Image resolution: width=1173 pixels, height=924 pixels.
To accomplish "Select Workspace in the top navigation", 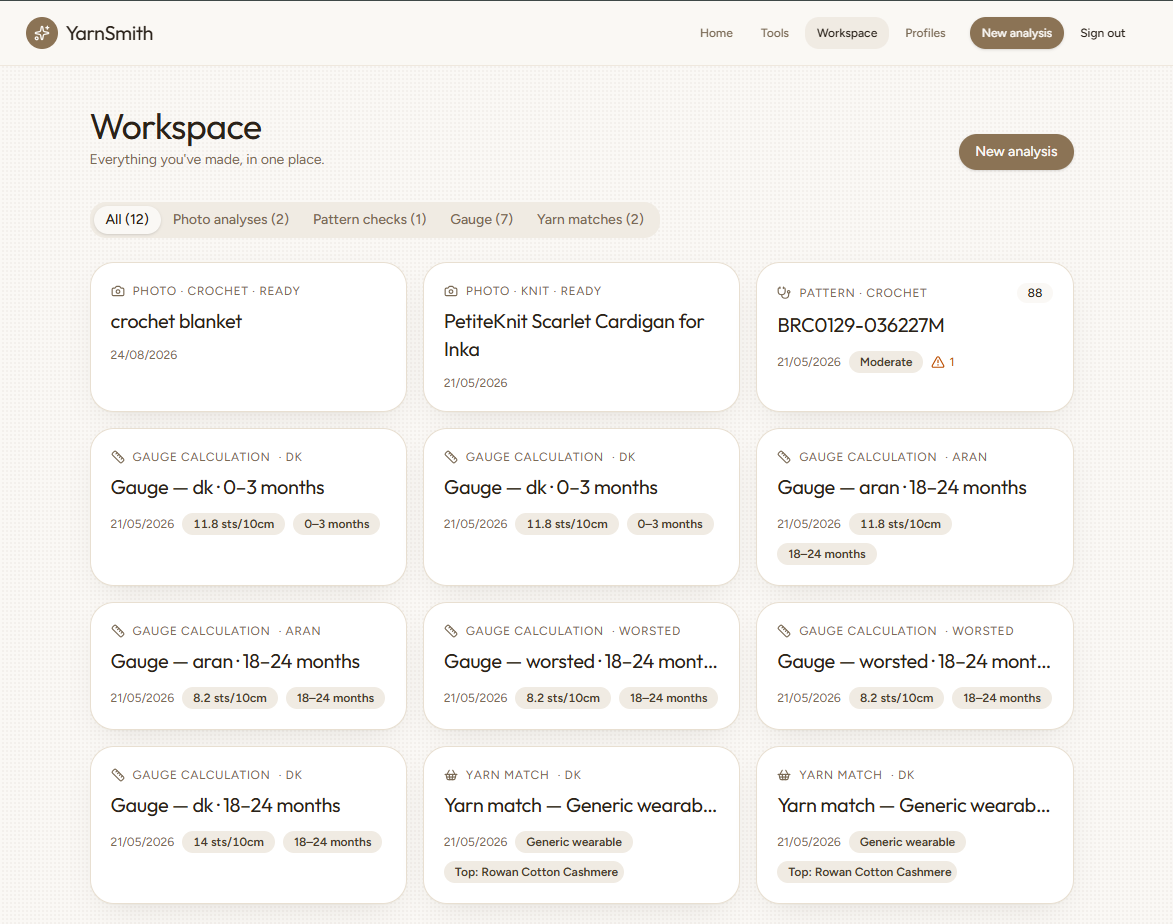I will 847,33.
